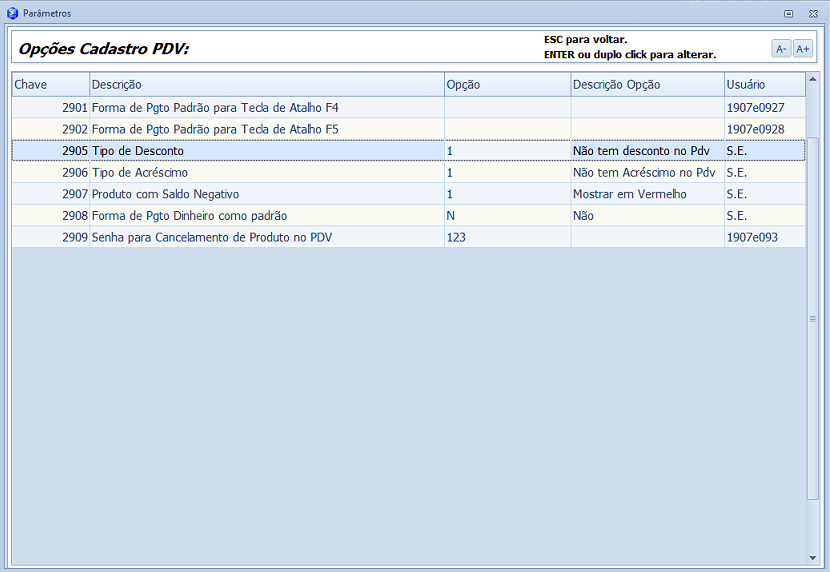
Task: Click the Opção column header
Action: tap(506, 85)
